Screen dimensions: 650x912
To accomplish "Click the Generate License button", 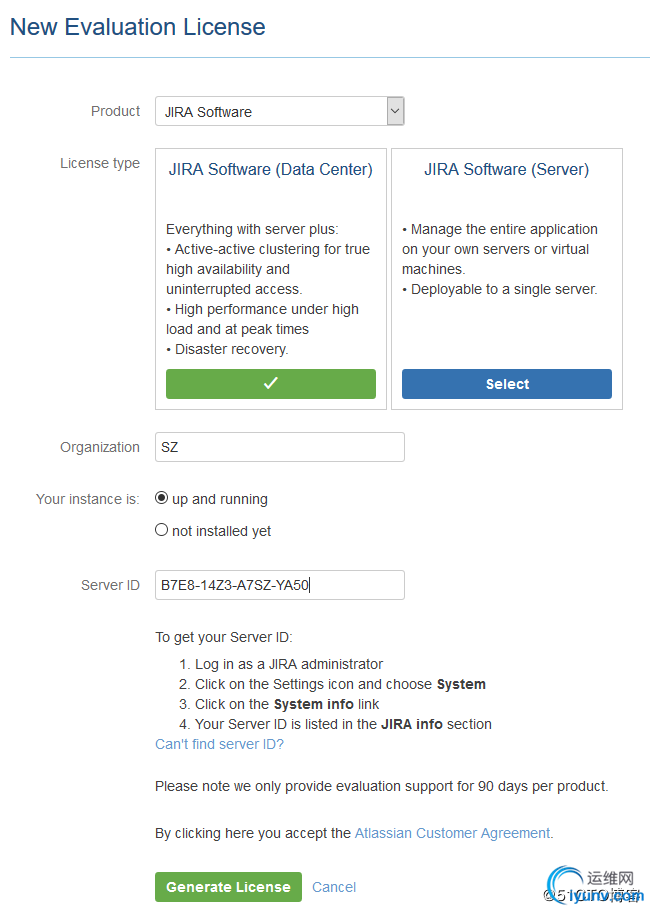I will (x=228, y=886).
